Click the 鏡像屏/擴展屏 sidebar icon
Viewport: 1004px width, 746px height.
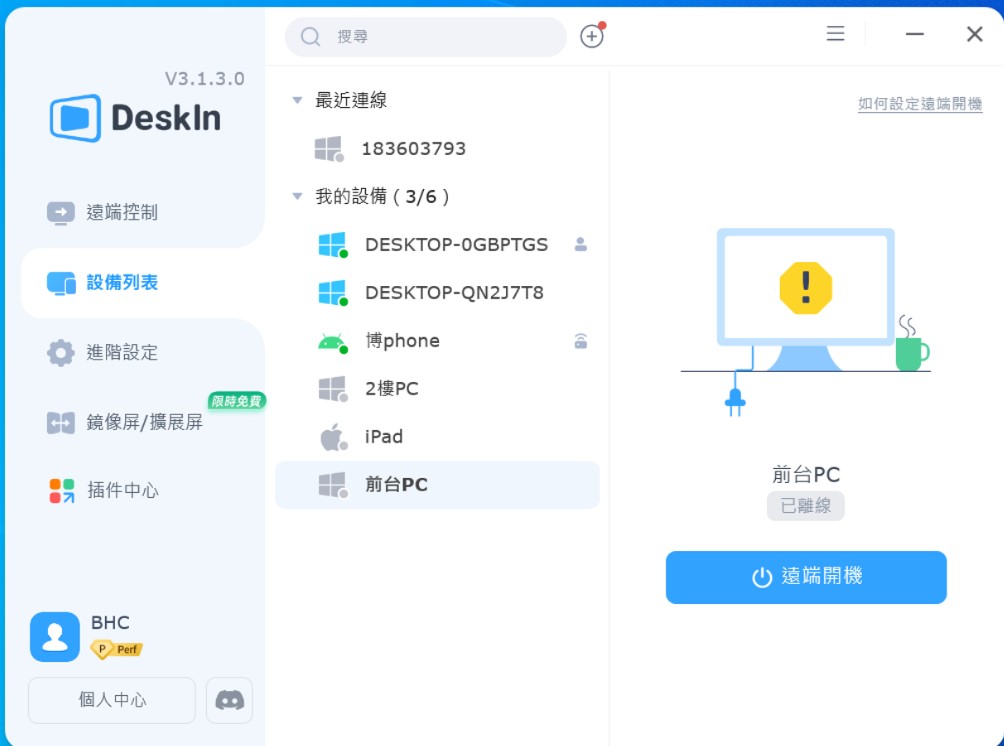pos(61,423)
